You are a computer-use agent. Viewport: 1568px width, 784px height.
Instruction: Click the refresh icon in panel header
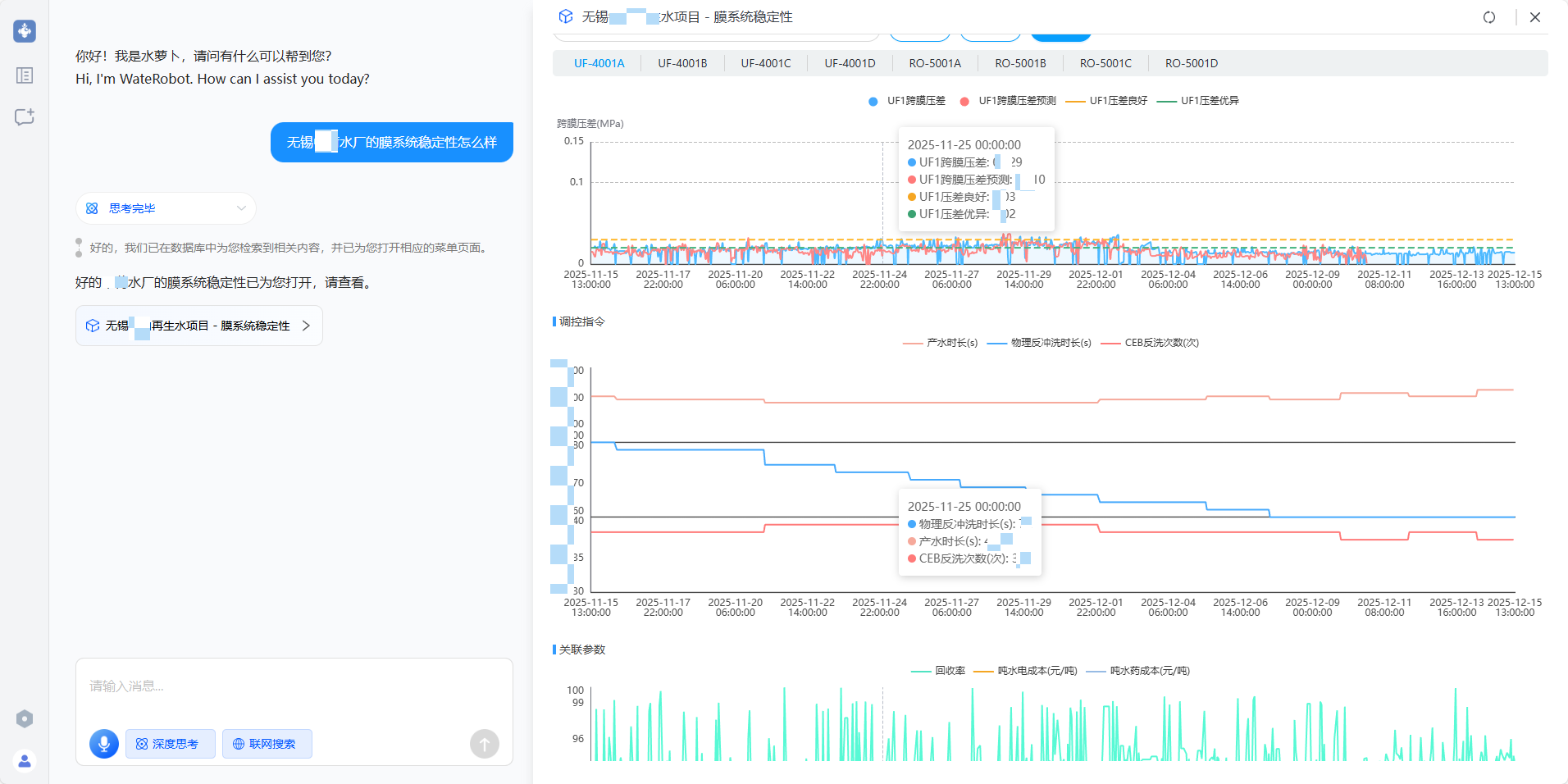(1489, 17)
